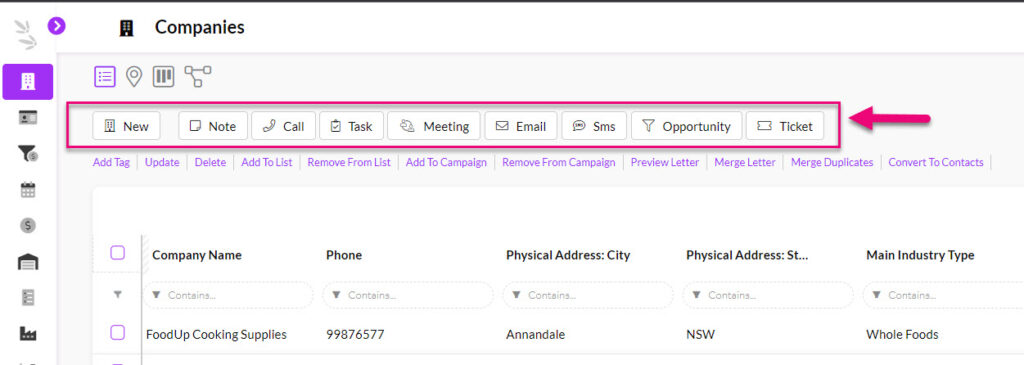Viewport: 1024px width, 365px height.
Task: Click the Add To Campaign link
Action: 446,163
